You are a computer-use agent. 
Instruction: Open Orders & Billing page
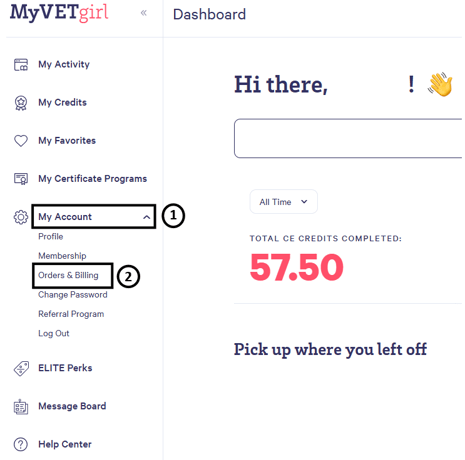coord(68,275)
